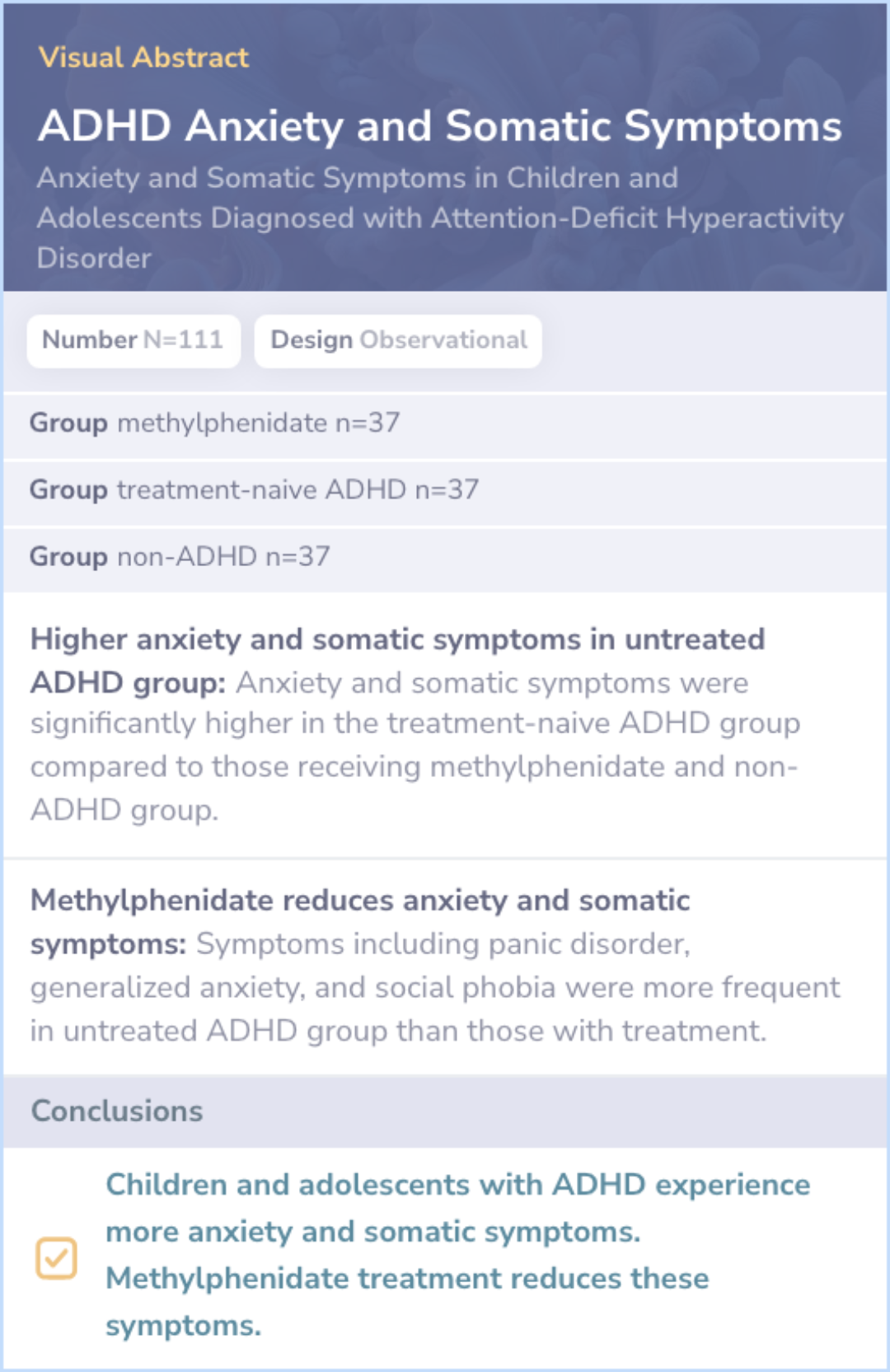Select the treatment-naive ADHD n=37 group row
Image resolution: width=890 pixels, height=1372 pixels.
tap(445, 492)
